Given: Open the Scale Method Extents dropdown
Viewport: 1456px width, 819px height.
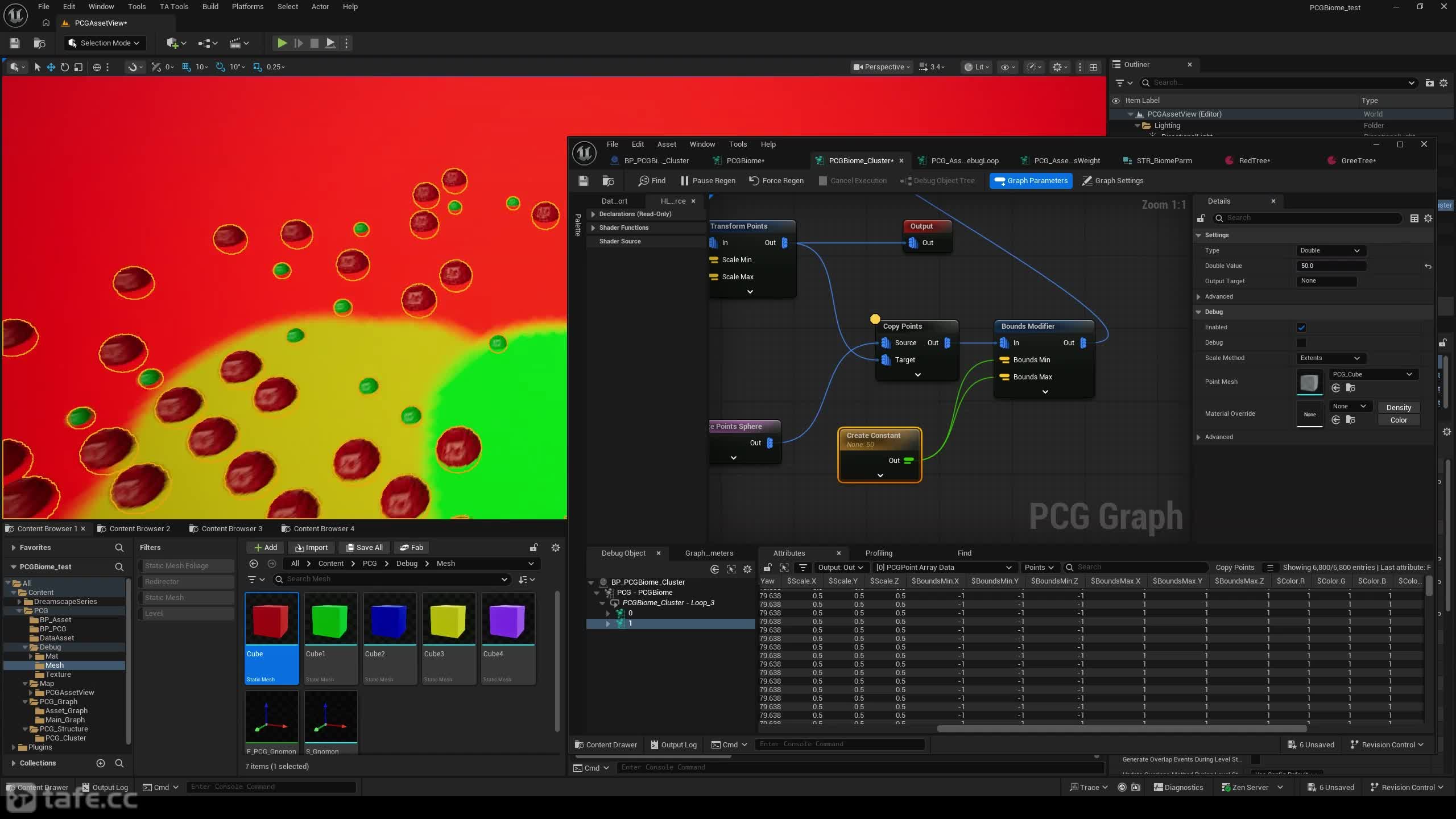Looking at the screenshot, I should click(1330, 358).
